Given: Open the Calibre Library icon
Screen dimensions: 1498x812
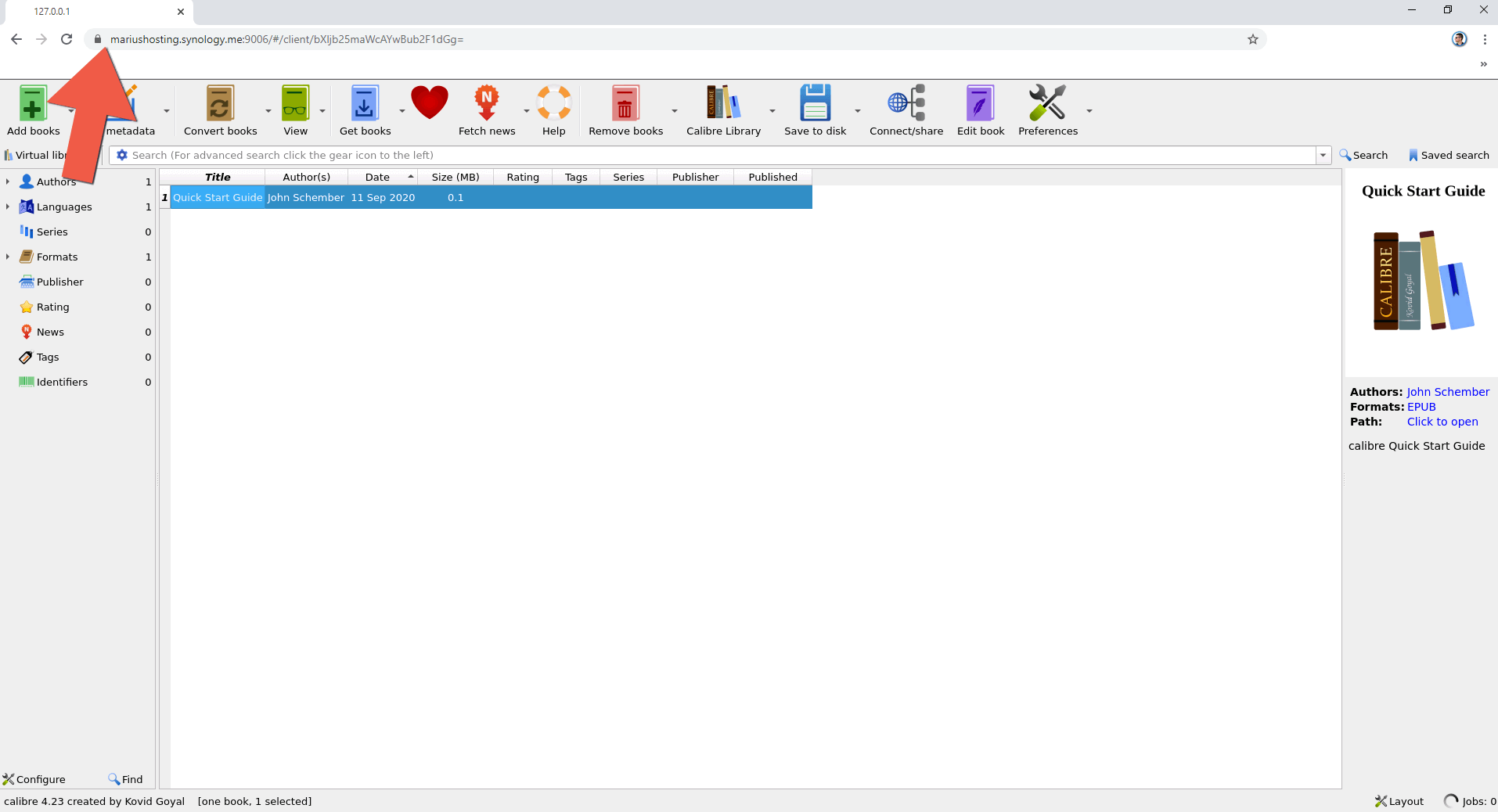Looking at the screenshot, I should pos(723,102).
